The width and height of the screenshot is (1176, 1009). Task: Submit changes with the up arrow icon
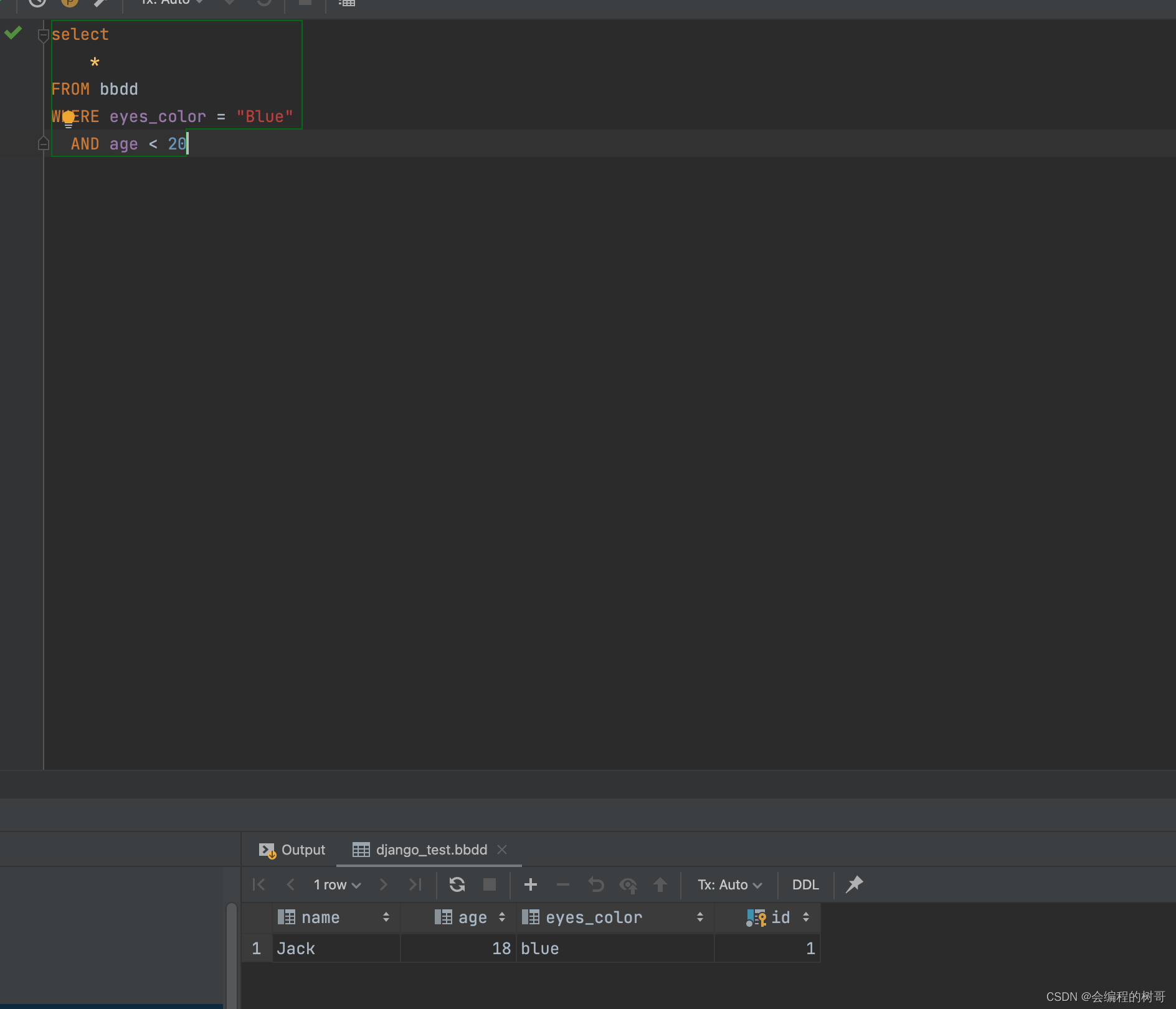coord(660,884)
